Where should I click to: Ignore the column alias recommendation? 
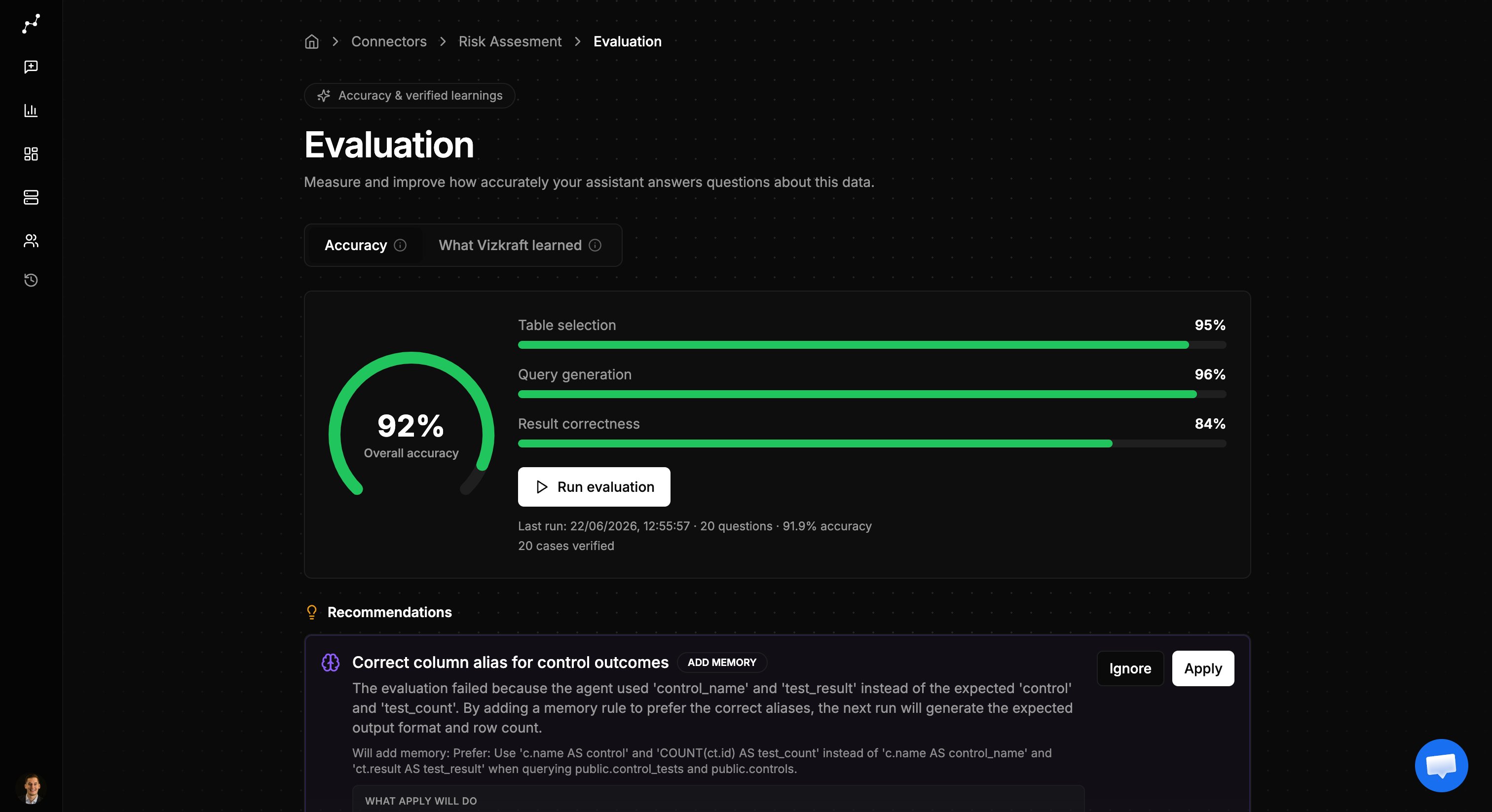point(1130,668)
